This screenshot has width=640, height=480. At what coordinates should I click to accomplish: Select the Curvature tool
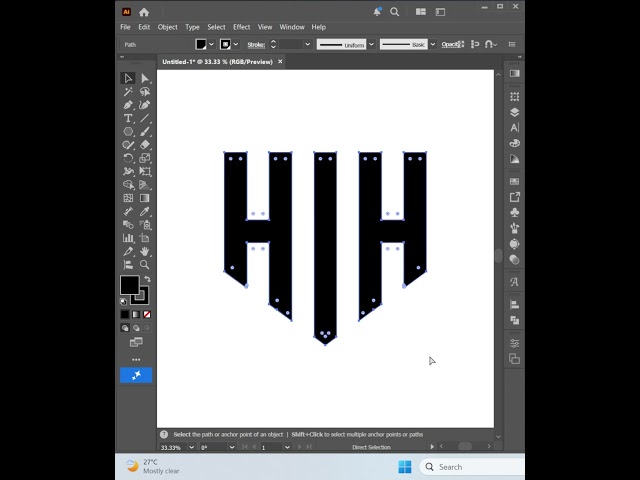[x=144, y=105]
